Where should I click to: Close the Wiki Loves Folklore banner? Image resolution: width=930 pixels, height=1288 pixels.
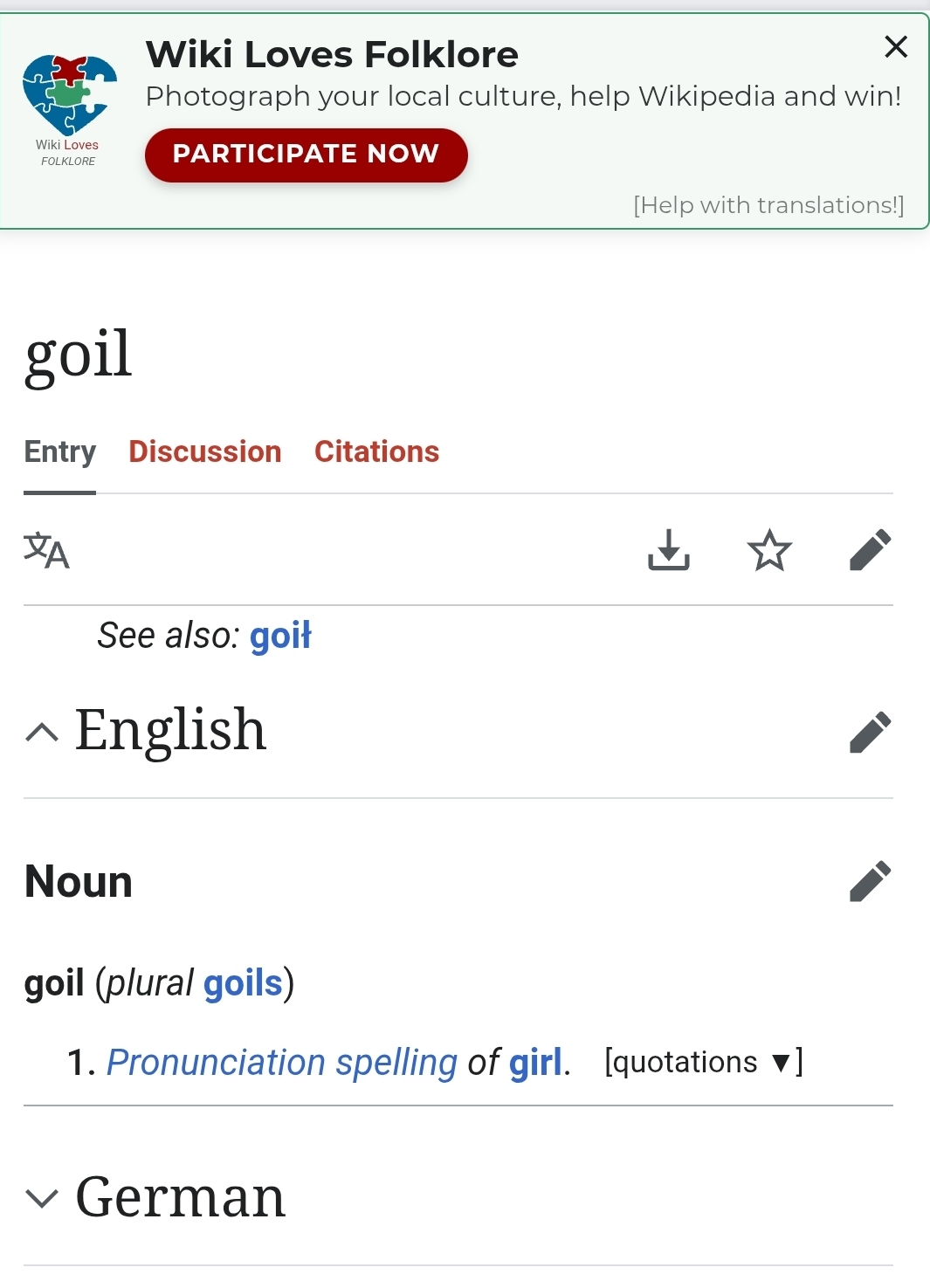[896, 46]
